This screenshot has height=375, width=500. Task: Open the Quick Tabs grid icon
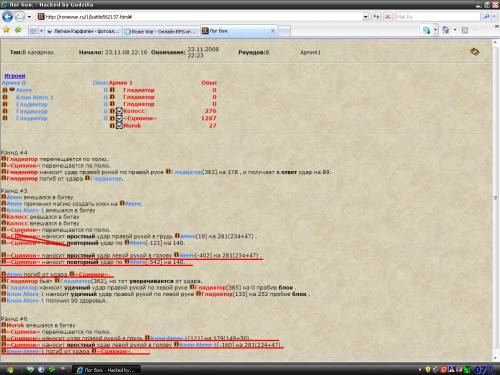33,31
